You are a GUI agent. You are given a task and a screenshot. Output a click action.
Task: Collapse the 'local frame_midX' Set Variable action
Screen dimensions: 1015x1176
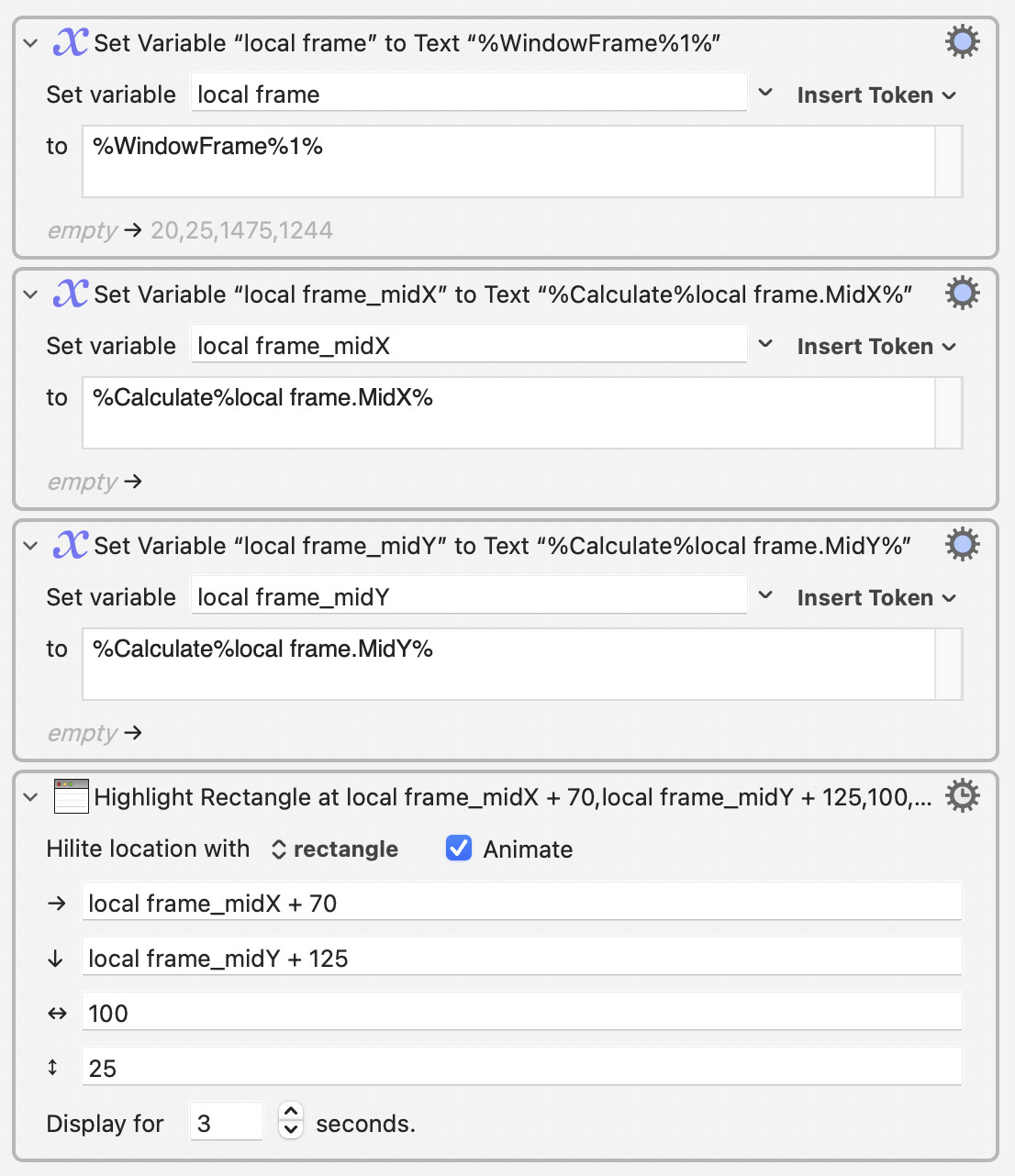point(30,294)
